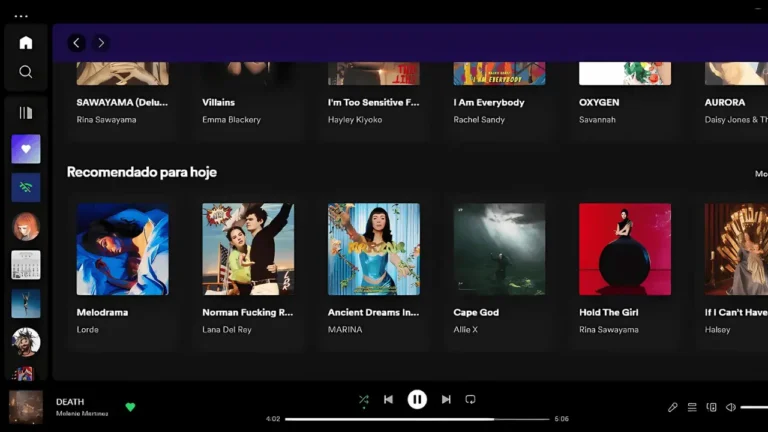Open Hold The Girl album cover

coord(625,249)
